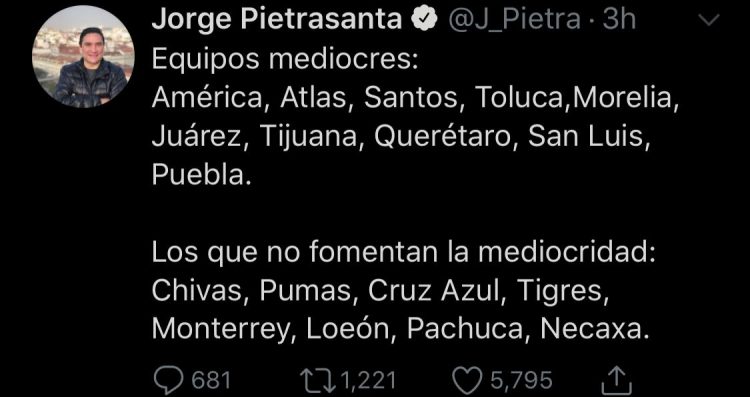The image size is (750, 397).
Task: Click the word 'Necaxa.' ending the tweet
Action: click(x=595, y=329)
